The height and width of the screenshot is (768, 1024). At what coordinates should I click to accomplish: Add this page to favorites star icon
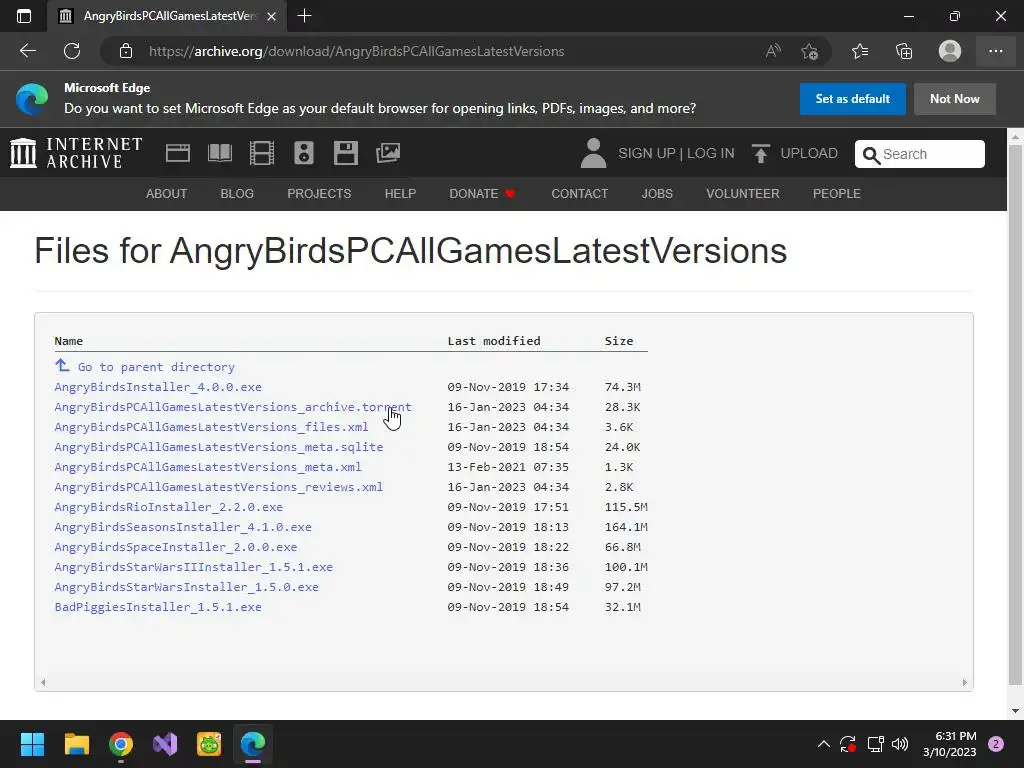point(810,51)
